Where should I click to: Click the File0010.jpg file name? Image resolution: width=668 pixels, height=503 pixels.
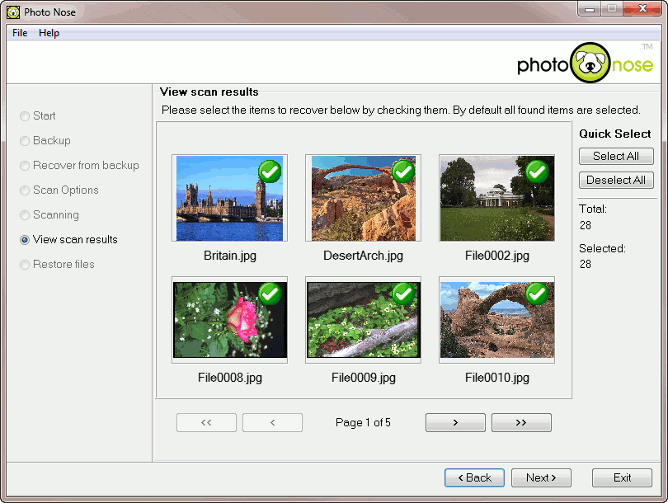click(497, 377)
